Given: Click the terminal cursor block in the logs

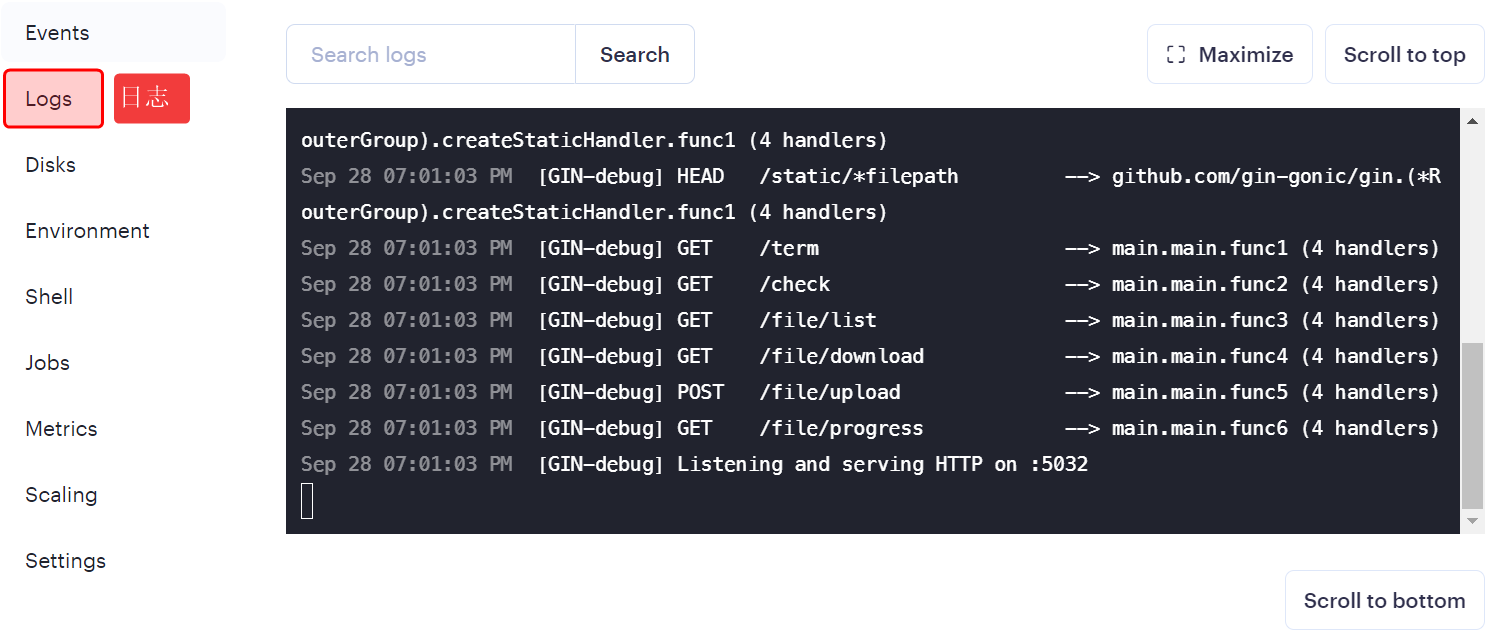Looking at the screenshot, I should pyautogui.click(x=307, y=500).
